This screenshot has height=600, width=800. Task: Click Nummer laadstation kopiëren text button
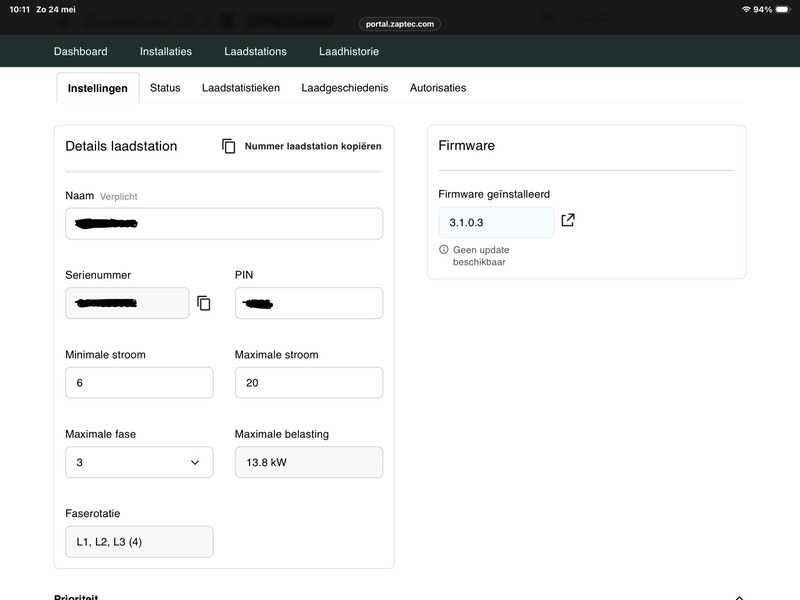pyautogui.click(x=313, y=146)
